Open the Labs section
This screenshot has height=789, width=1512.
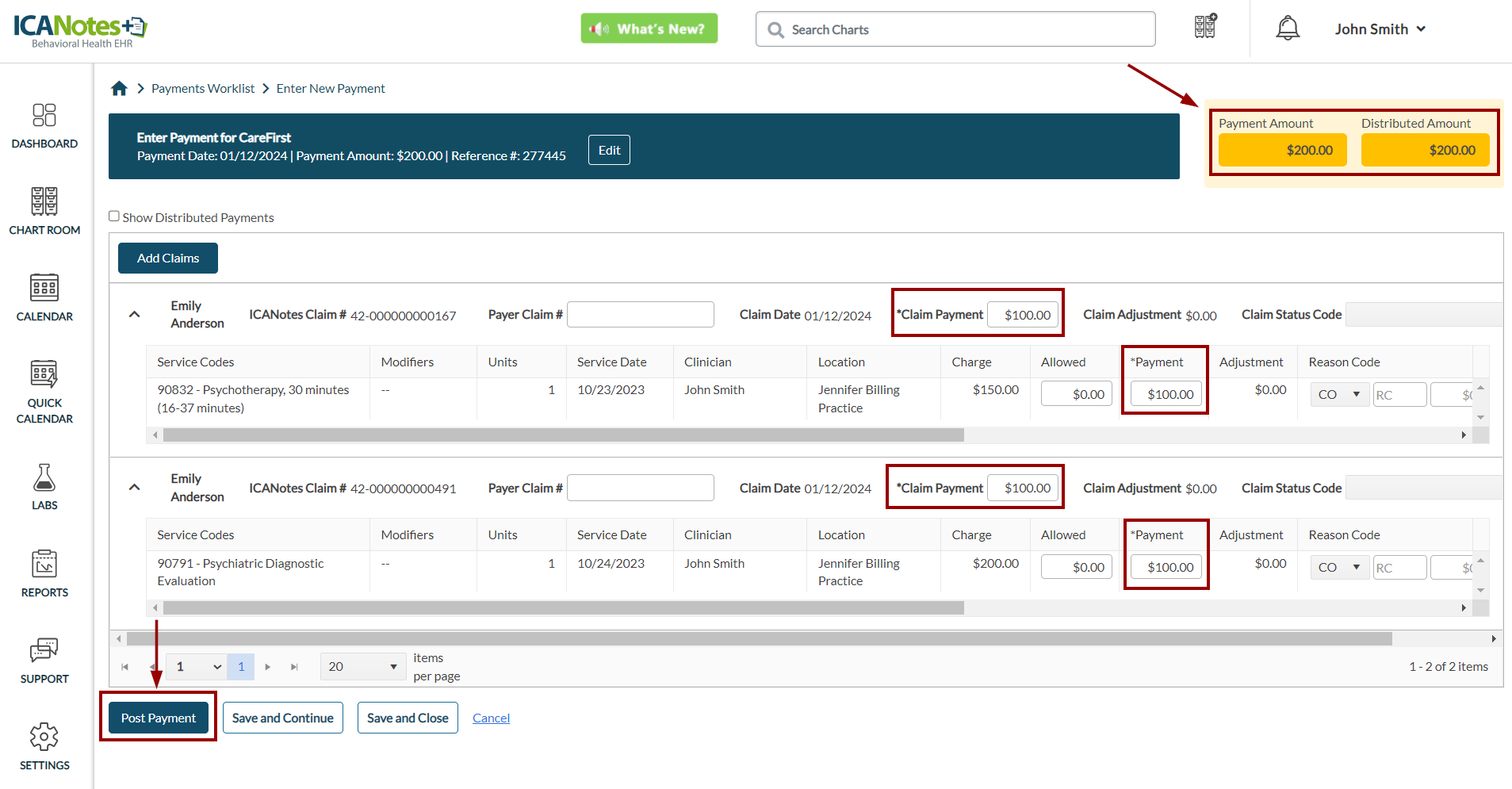pos(44,486)
